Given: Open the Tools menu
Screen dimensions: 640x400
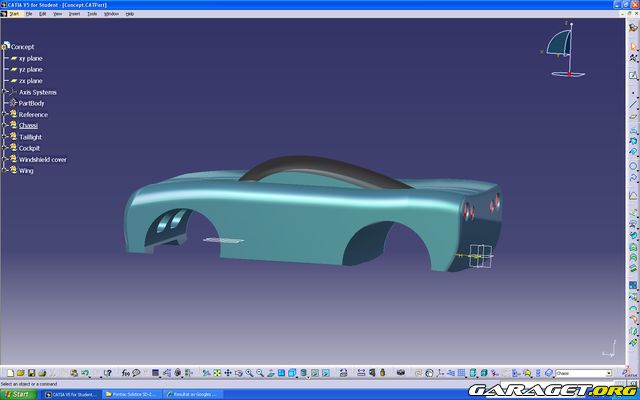Looking at the screenshot, I should 92,14.
